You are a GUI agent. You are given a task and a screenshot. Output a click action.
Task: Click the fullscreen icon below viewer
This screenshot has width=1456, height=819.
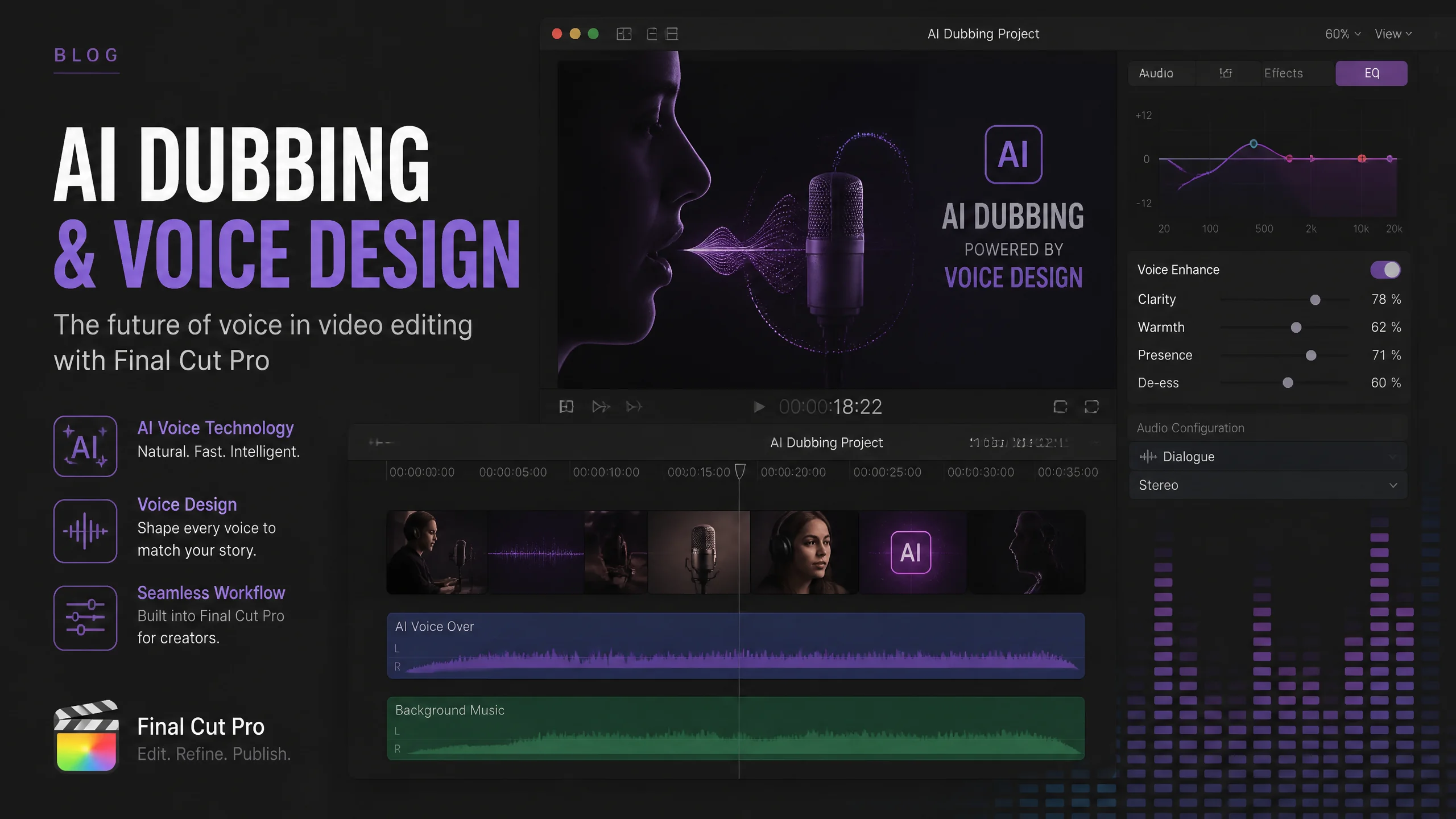[1091, 407]
